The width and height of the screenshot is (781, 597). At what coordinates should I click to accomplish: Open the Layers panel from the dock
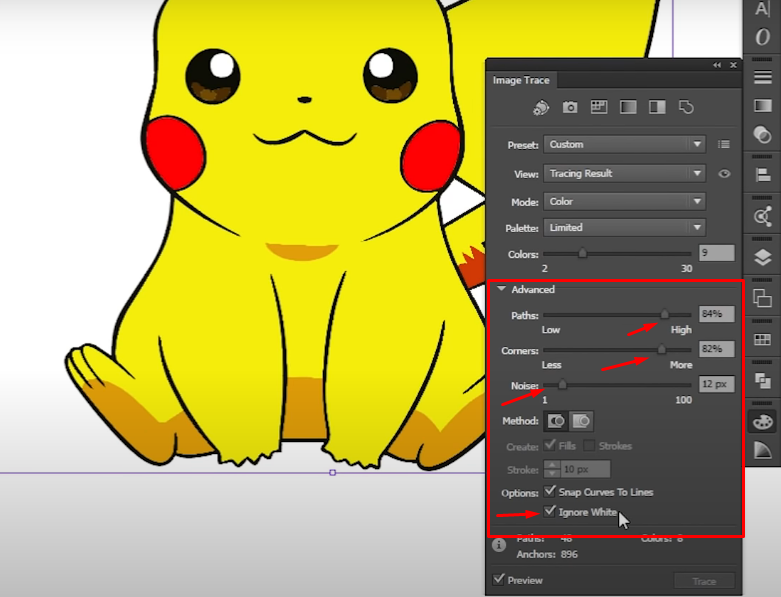pyautogui.click(x=763, y=257)
